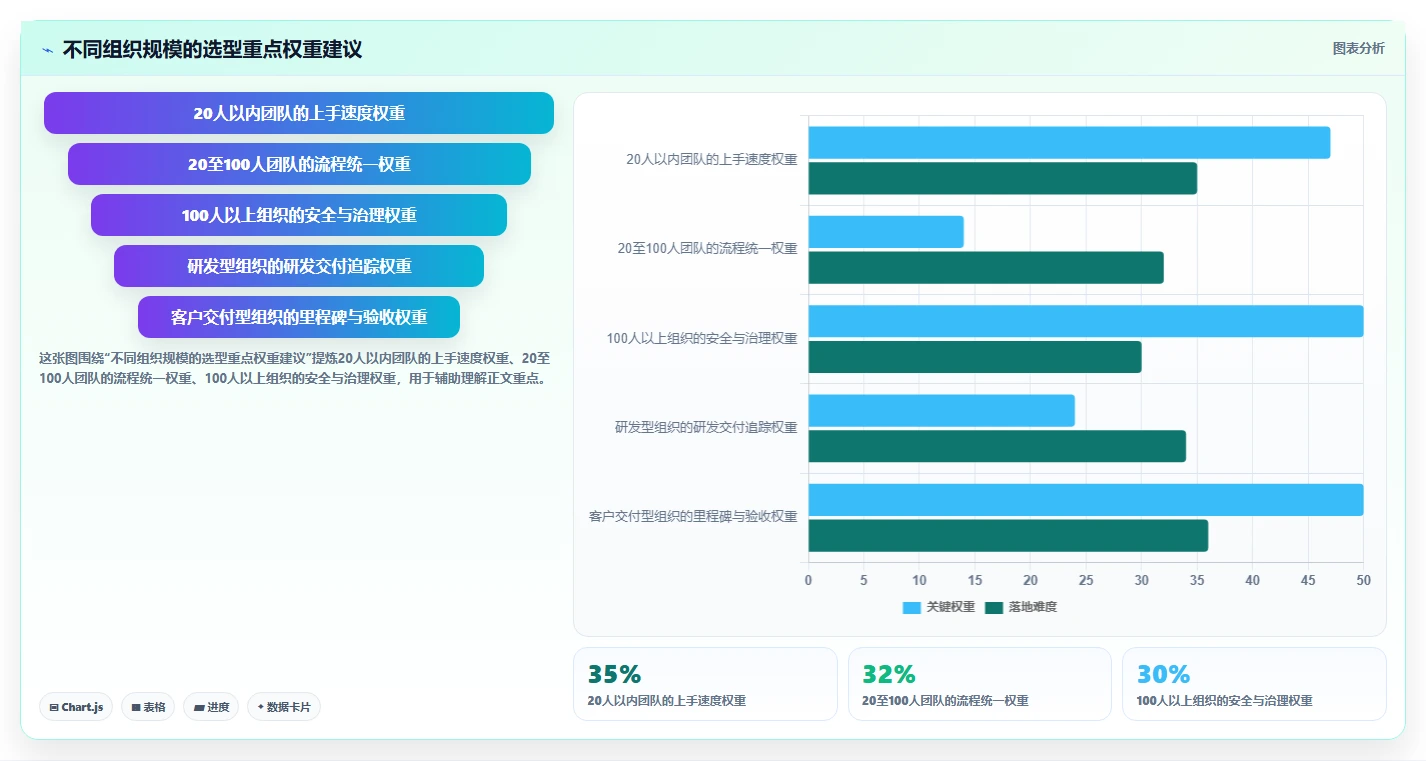1426x761 pixels.
Task: Click y-axis label 100人以上组织的安全与治理权重
Action: tap(702, 338)
